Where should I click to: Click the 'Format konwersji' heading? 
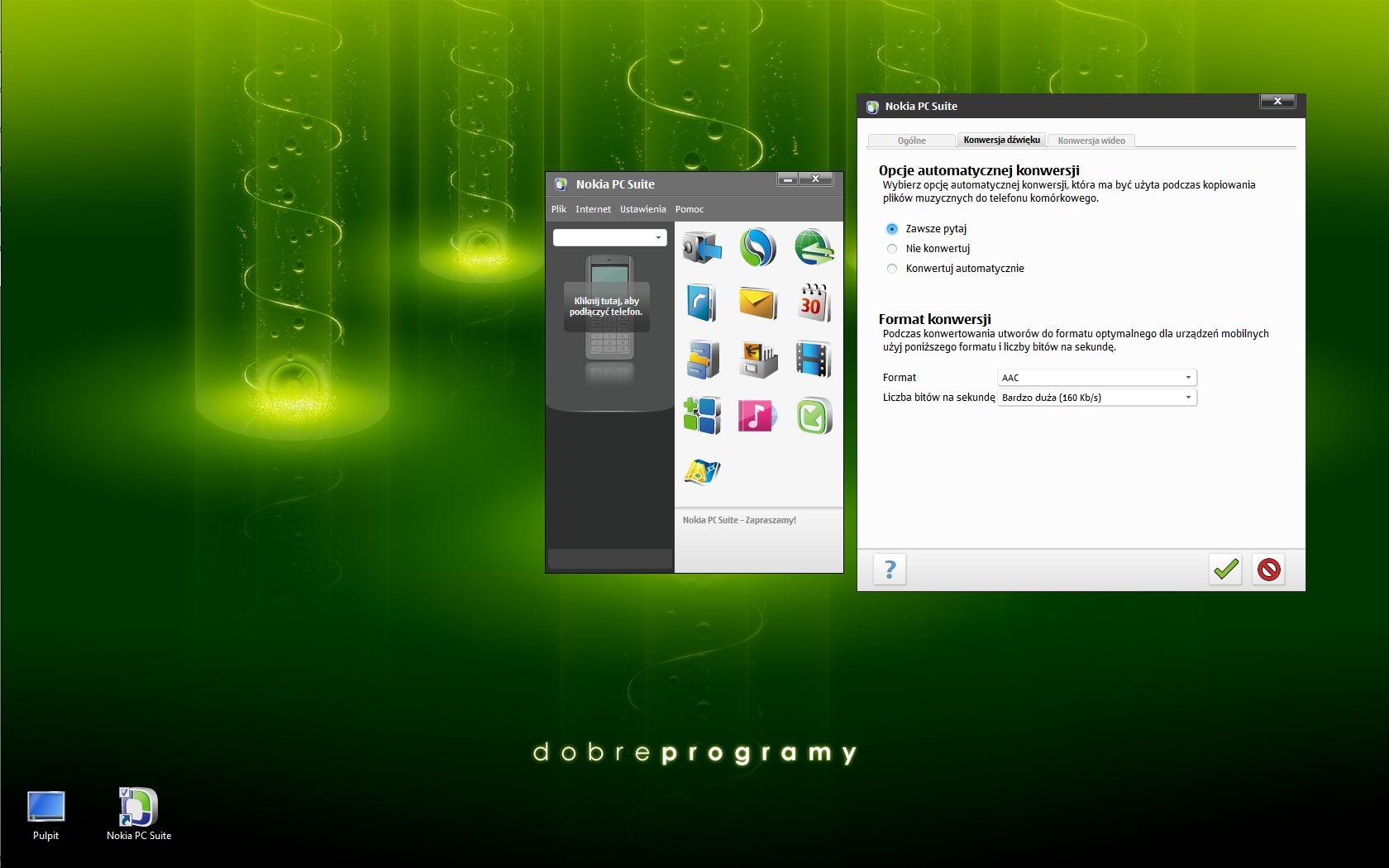tap(934, 319)
